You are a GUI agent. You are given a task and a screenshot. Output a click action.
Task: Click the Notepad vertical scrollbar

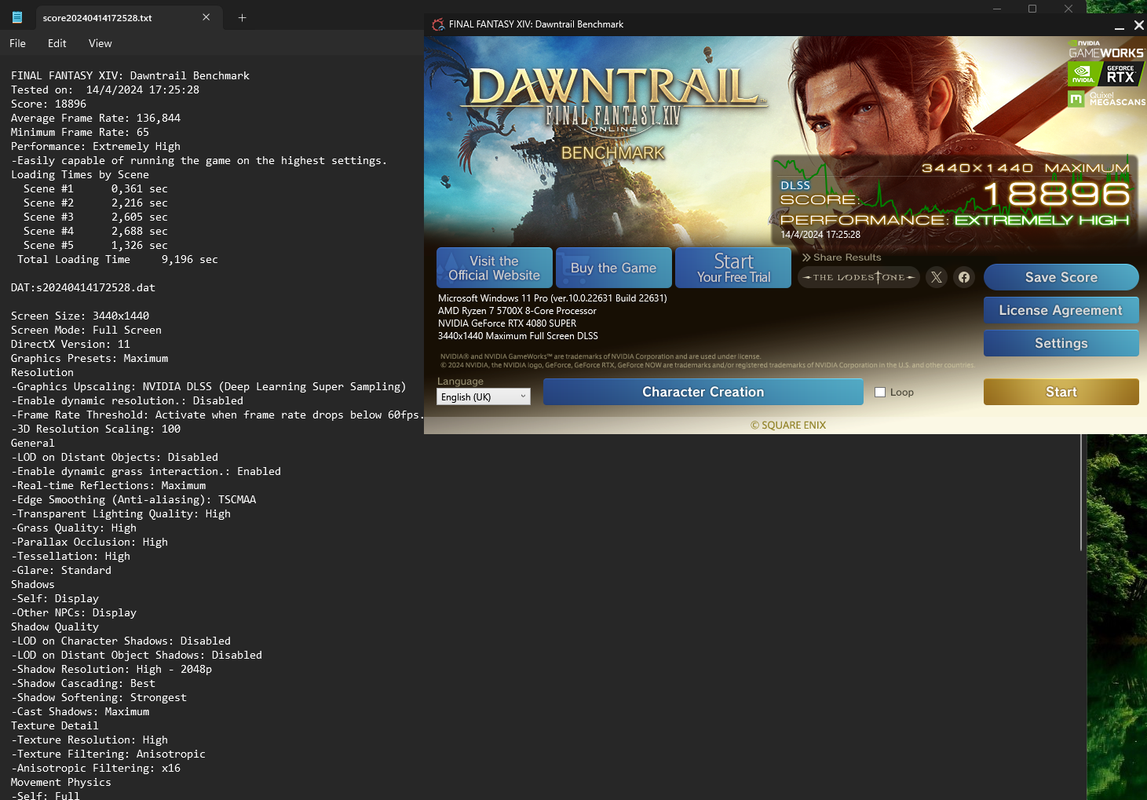pos(1080,491)
